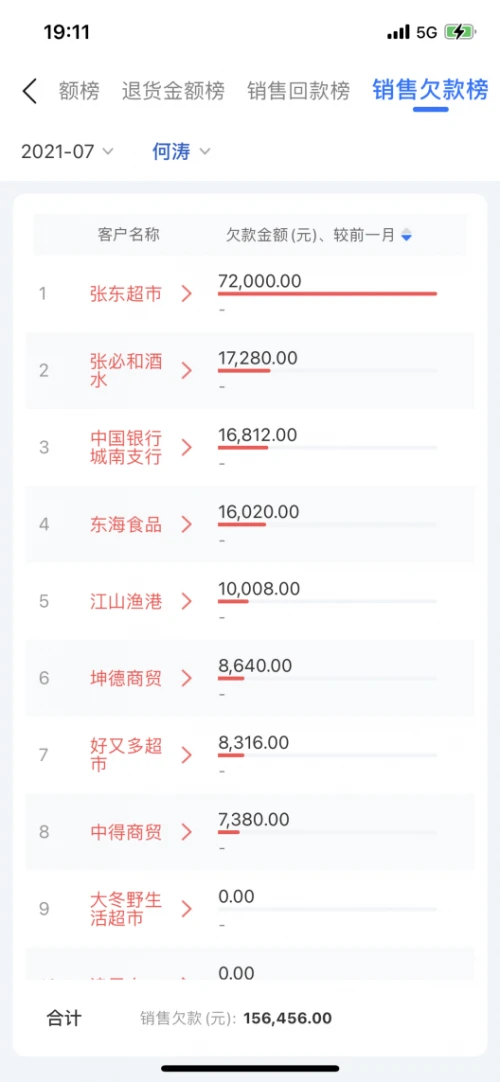Tap the back arrow icon
500x1082 pixels.
pos(30,91)
